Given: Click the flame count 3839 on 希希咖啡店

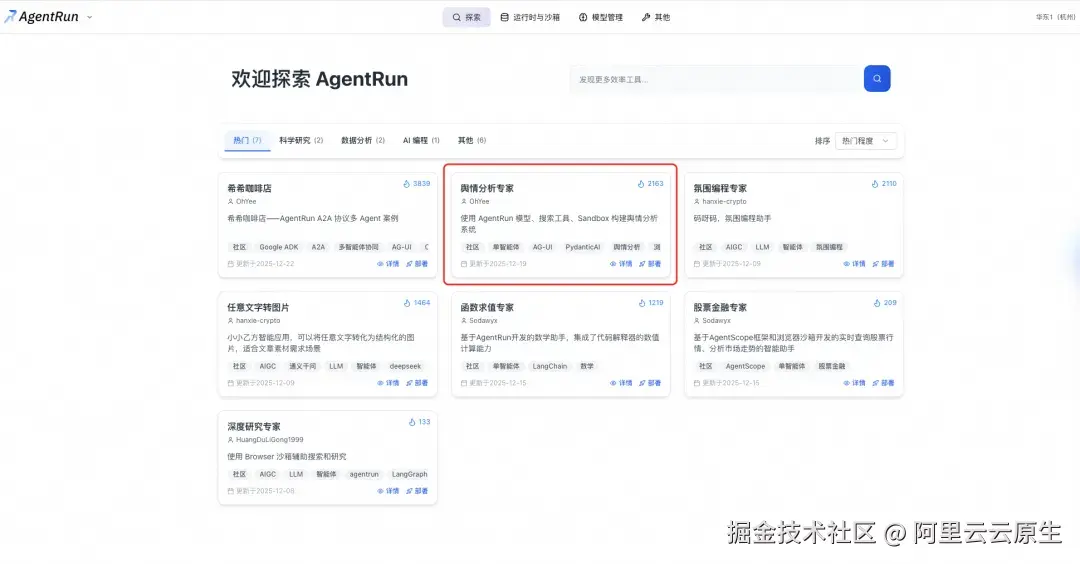Looking at the screenshot, I should [x=417, y=184].
